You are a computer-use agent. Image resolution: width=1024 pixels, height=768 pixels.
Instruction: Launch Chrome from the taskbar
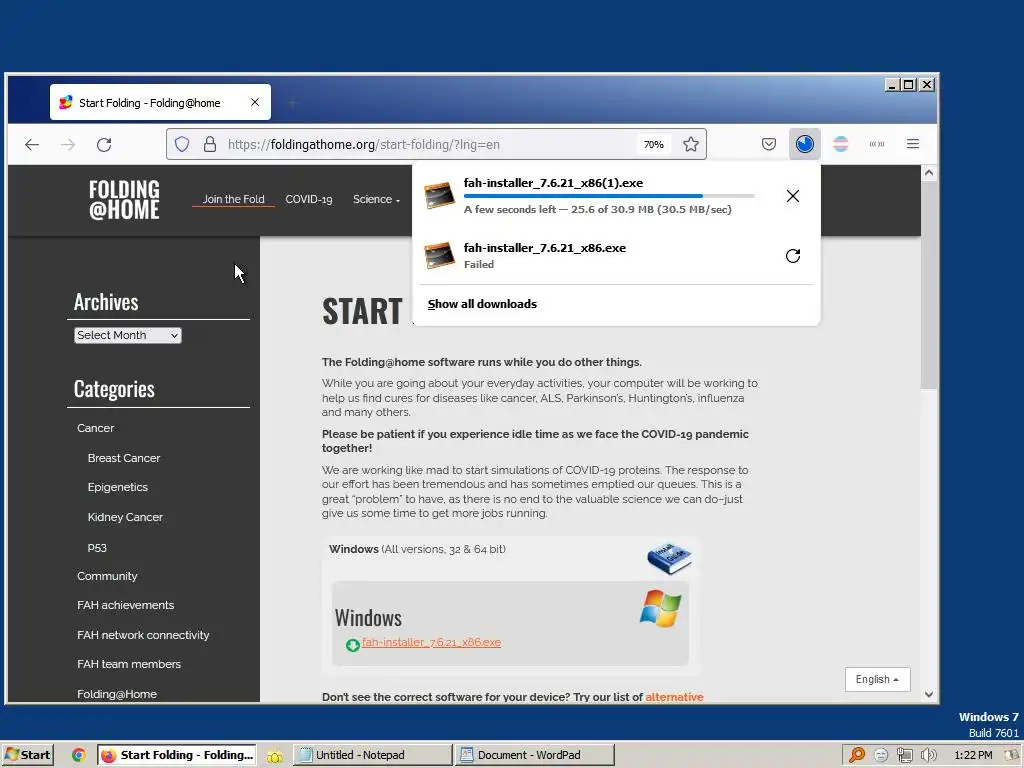tap(78, 755)
